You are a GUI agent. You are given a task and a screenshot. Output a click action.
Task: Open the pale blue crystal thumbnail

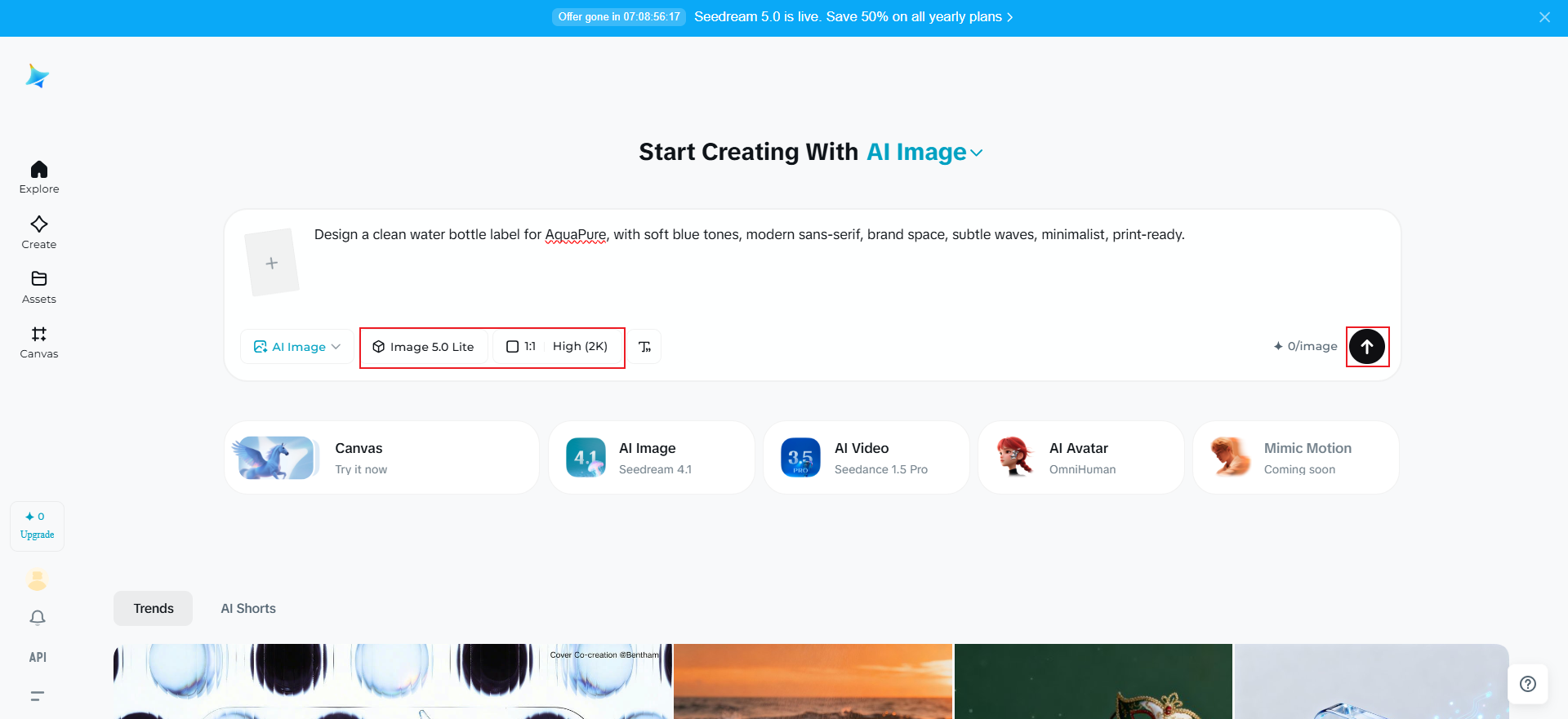coord(1371,681)
